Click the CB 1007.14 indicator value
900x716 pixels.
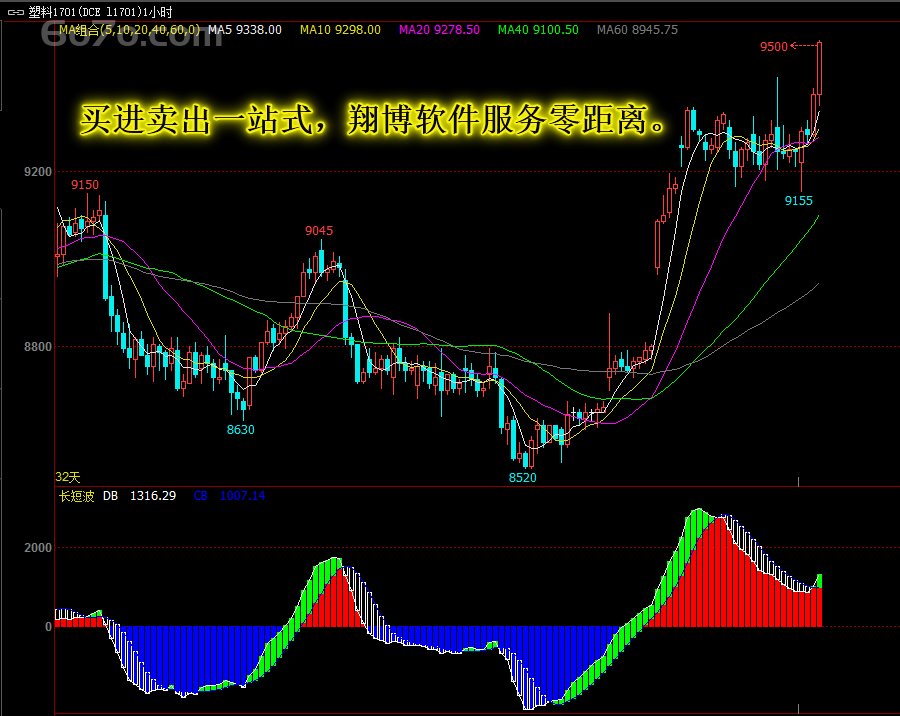[x=230, y=496]
